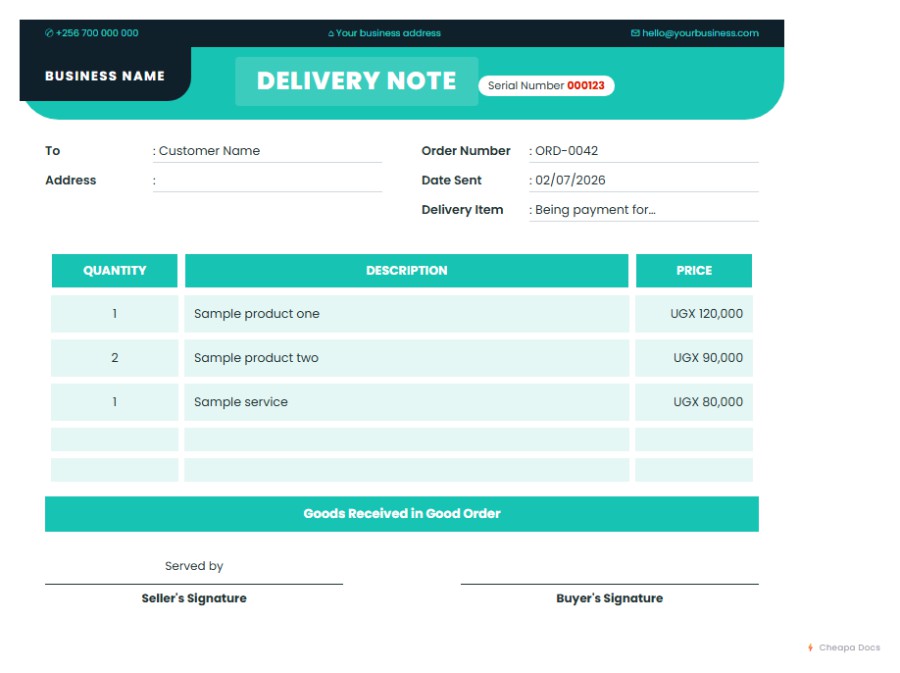Click the empty Address field line

tap(267, 181)
